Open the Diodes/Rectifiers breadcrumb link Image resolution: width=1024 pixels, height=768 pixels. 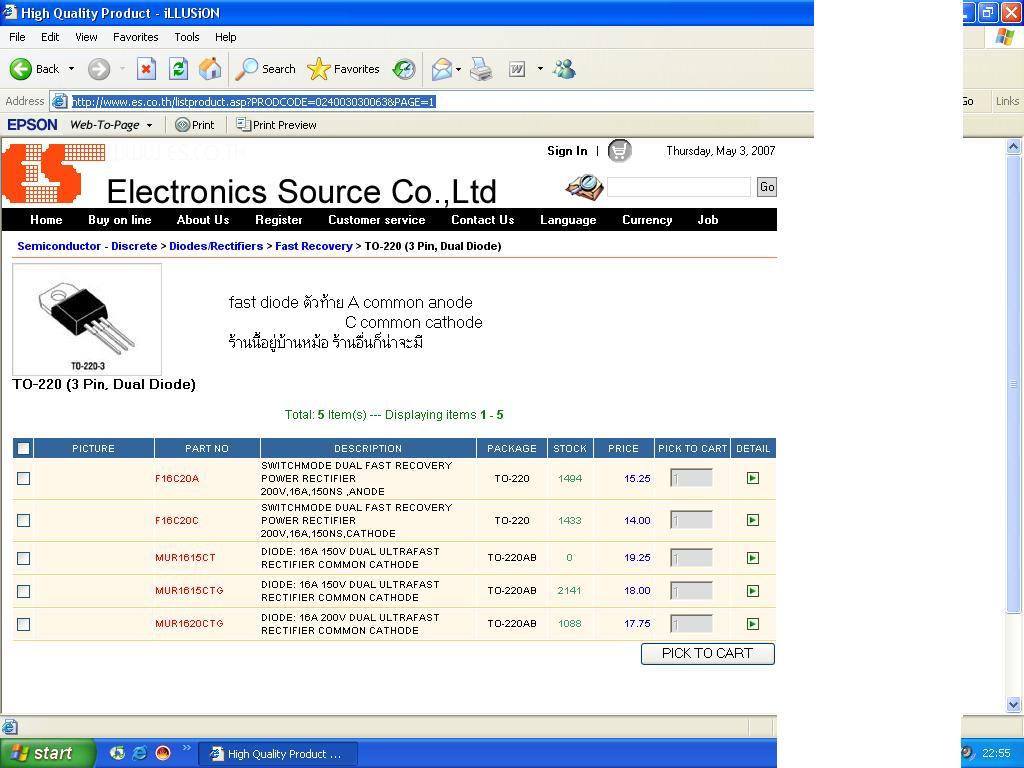(x=216, y=246)
